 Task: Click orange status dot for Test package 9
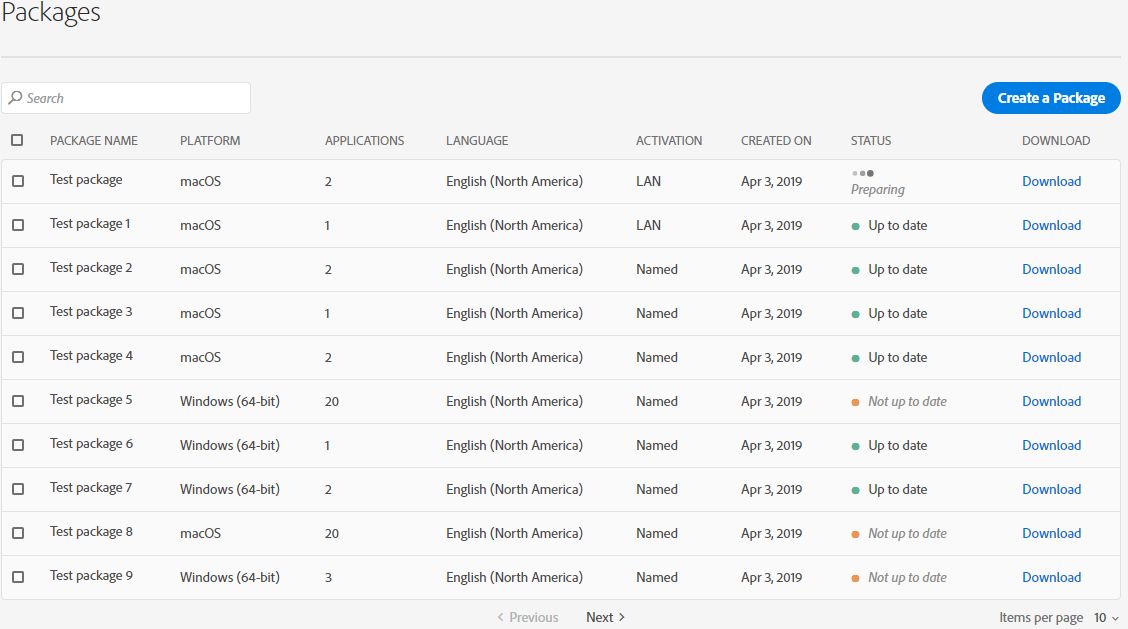(856, 578)
